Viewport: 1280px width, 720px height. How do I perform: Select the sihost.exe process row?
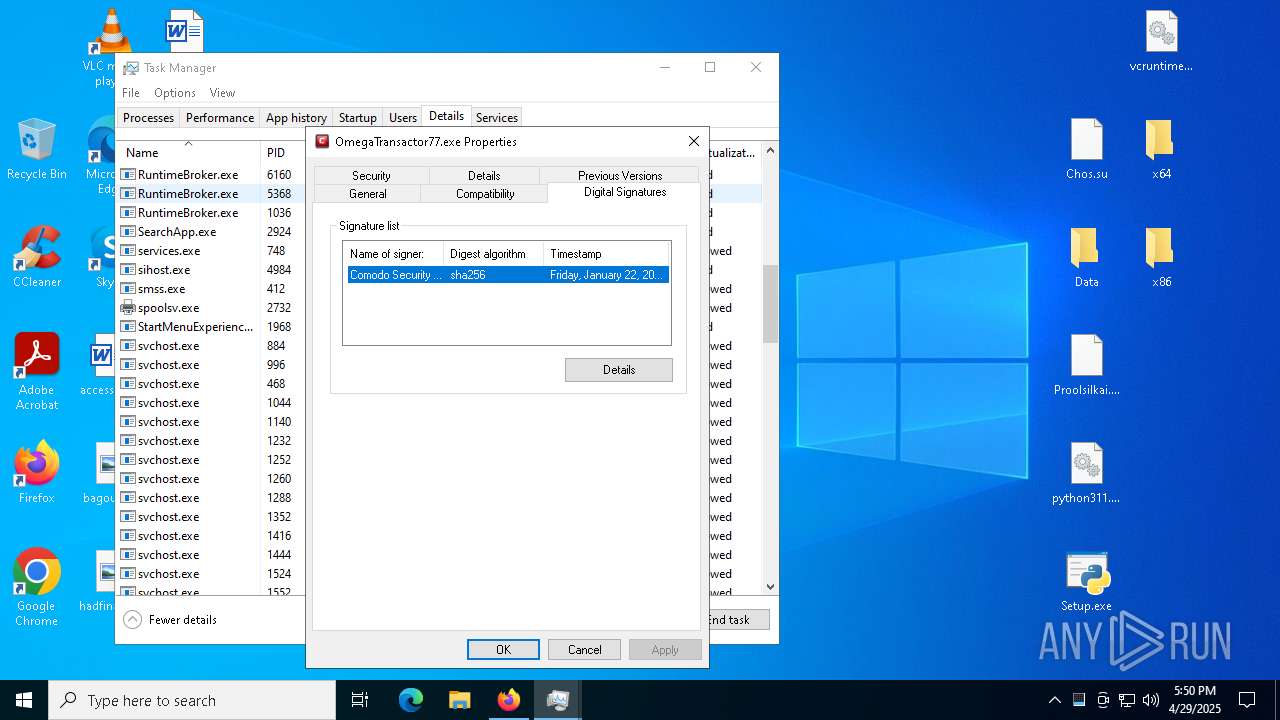pyautogui.click(x=211, y=269)
